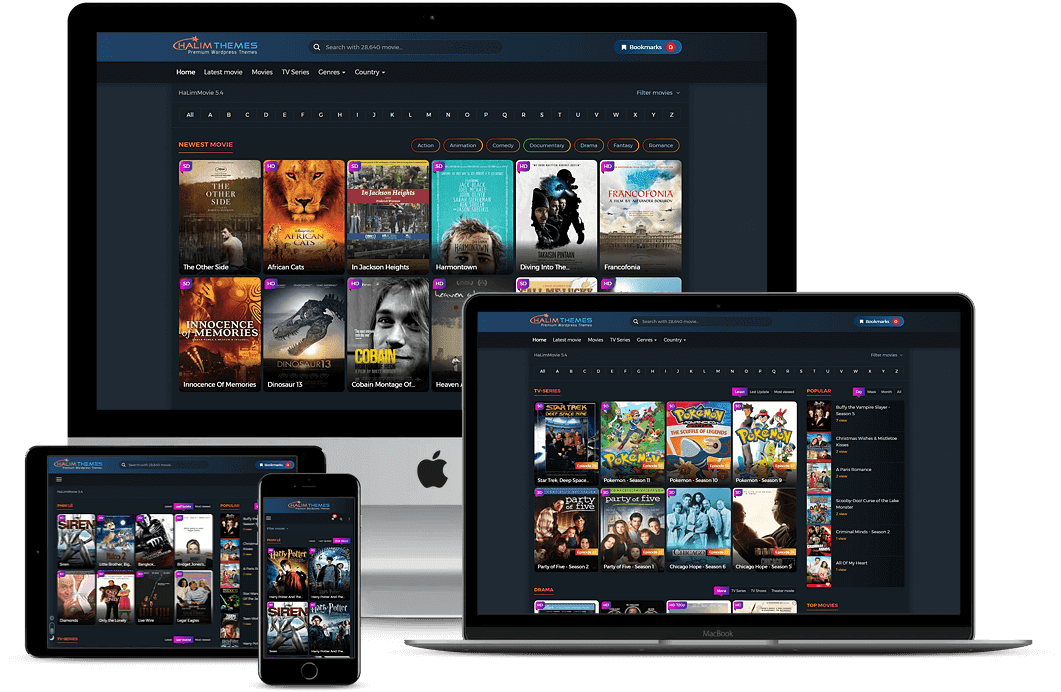
Task: Click the HalimThemes logo on the iMac screen
Action: coord(215,46)
